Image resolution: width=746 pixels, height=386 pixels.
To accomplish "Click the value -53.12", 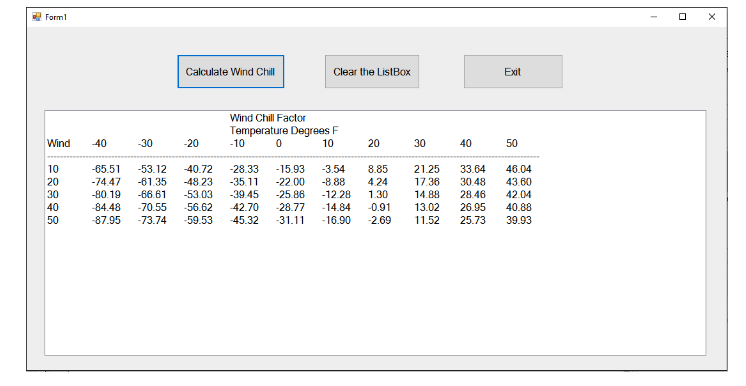I will click(x=152, y=169).
